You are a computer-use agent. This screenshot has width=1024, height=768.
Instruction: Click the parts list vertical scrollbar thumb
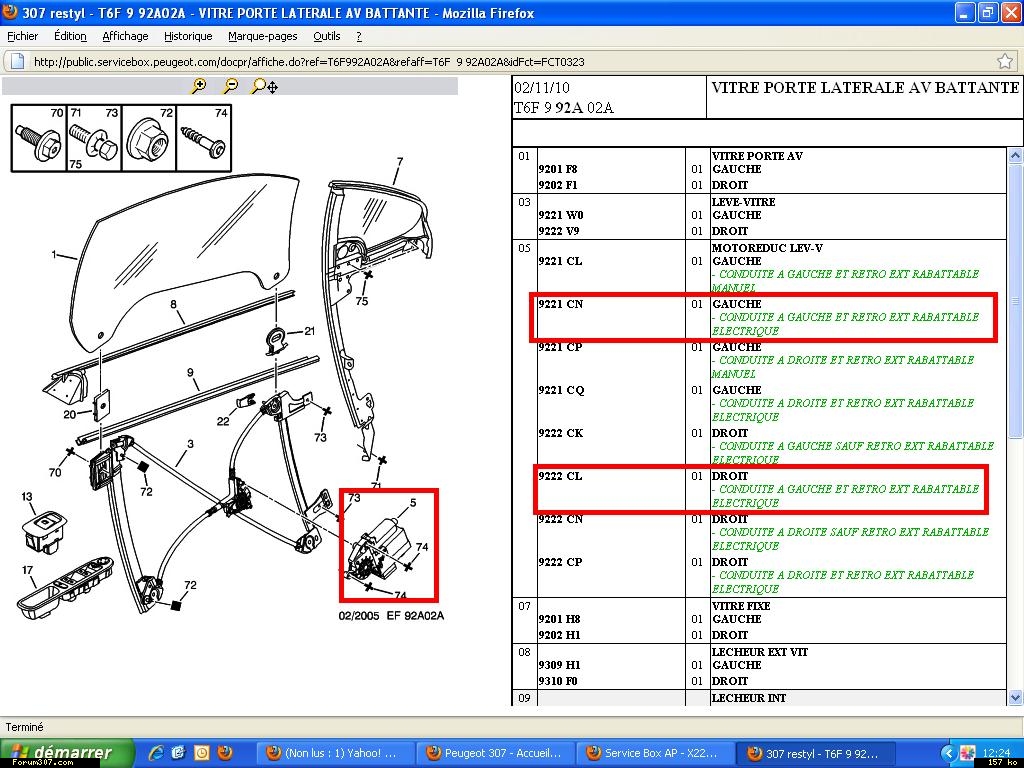[1014, 300]
